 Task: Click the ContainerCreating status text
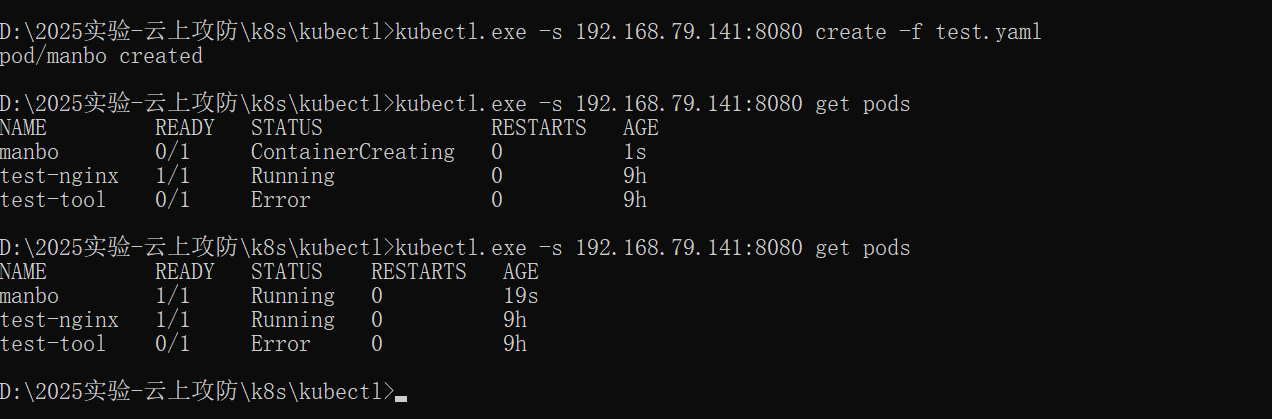click(x=352, y=152)
